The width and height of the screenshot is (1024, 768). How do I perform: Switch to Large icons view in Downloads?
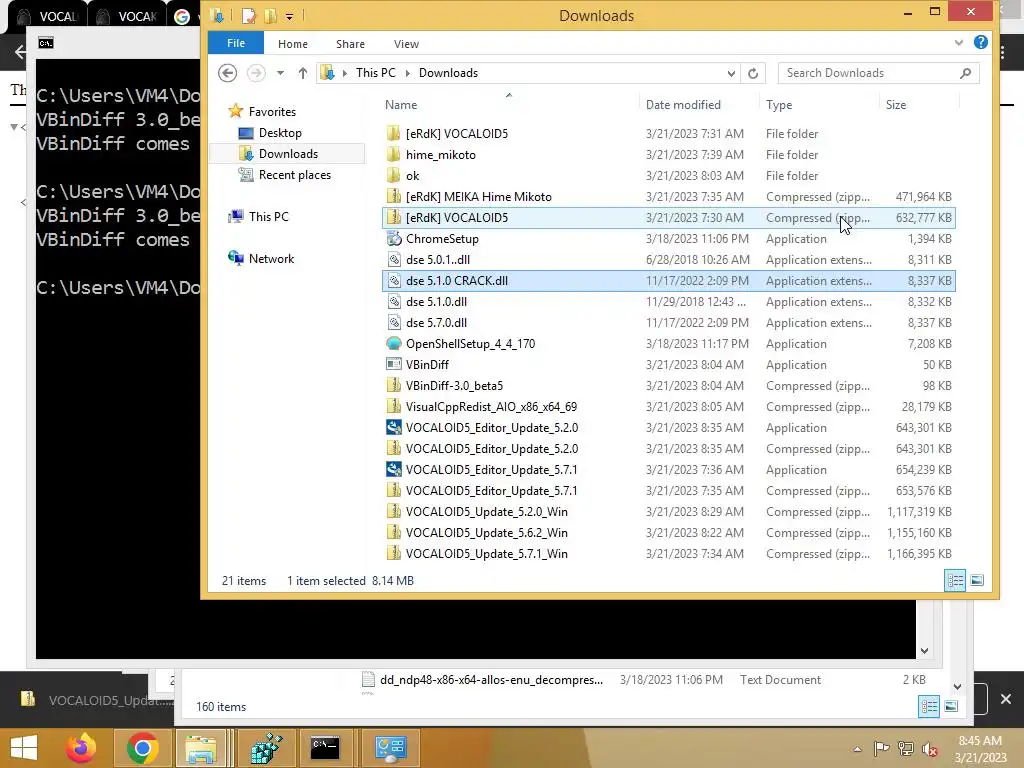click(976, 580)
